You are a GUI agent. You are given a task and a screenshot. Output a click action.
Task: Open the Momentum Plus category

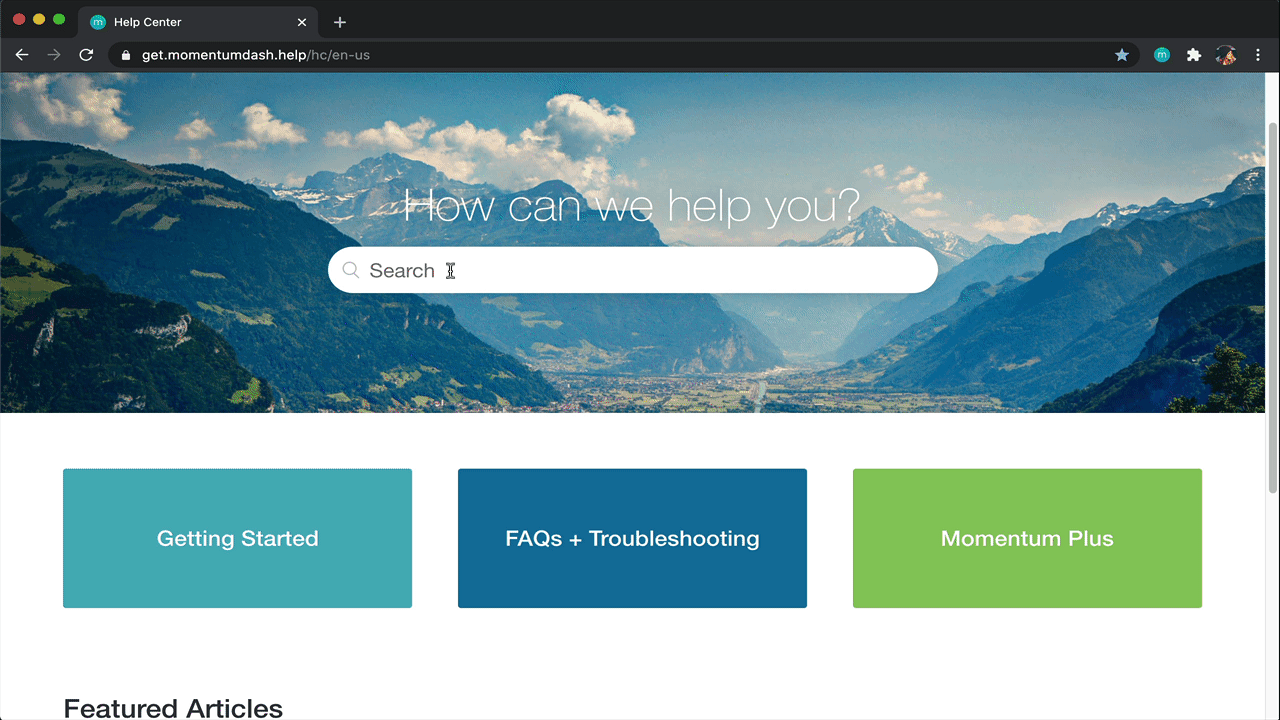(1027, 538)
